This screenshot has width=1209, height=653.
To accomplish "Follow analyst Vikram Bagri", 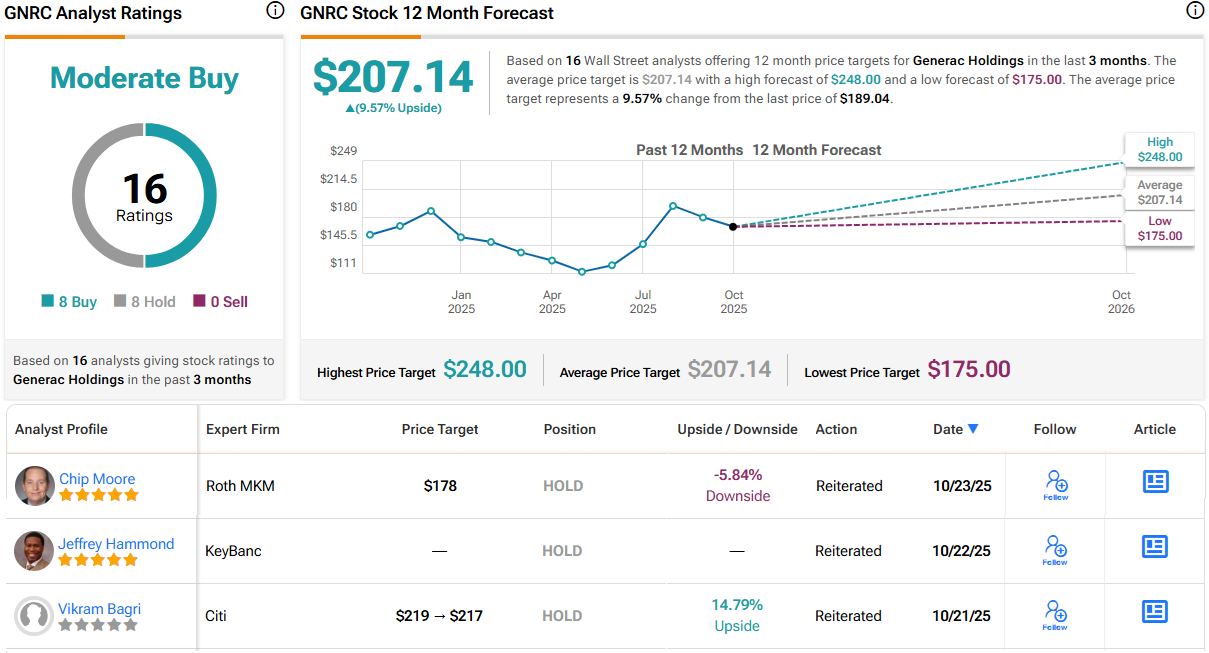I will [x=1055, y=615].
